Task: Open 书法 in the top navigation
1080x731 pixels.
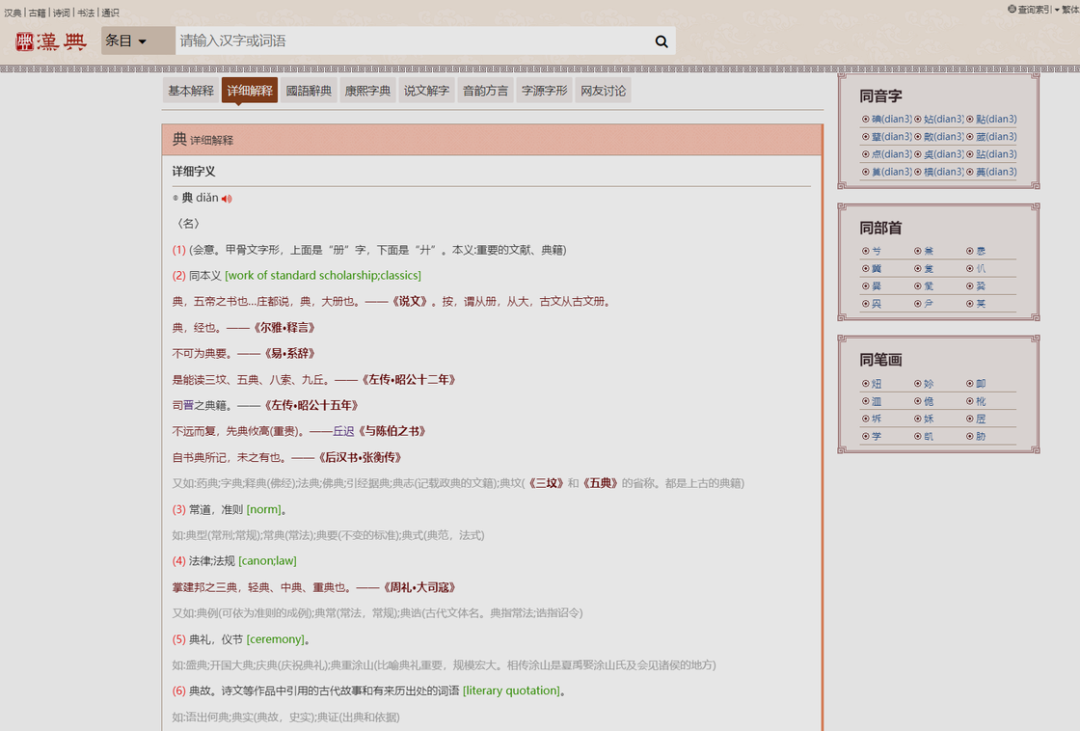Action: point(85,12)
